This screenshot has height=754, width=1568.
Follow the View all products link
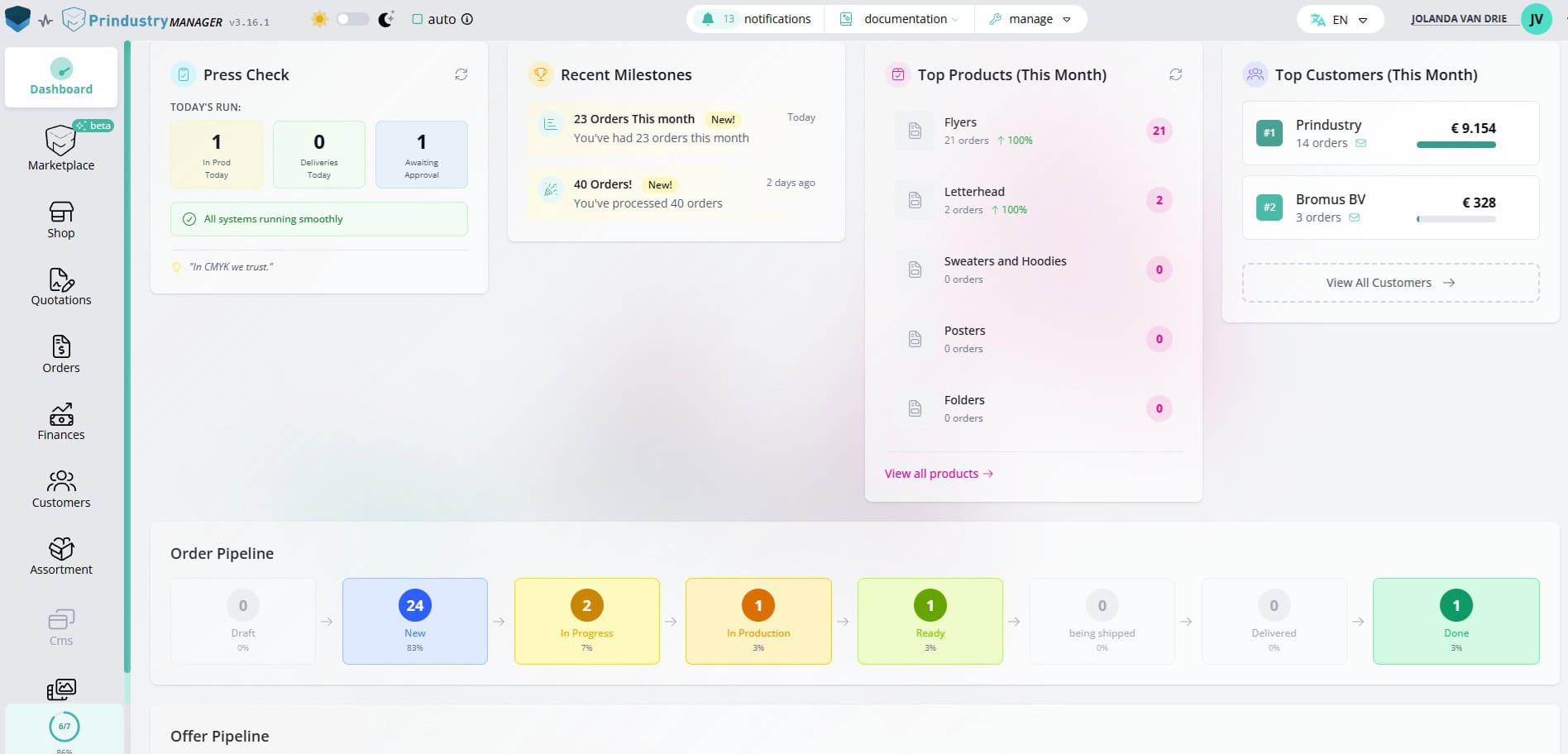939,474
